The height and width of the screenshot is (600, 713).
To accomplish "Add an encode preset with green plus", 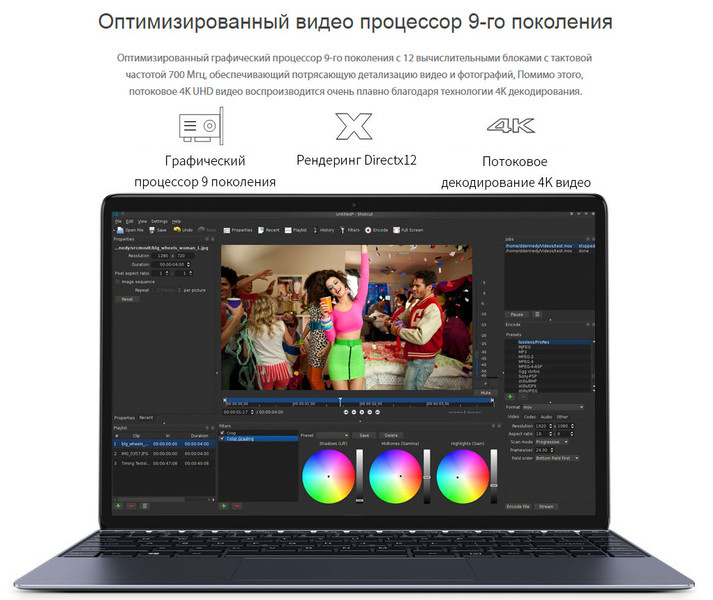I will (x=510, y=397).
